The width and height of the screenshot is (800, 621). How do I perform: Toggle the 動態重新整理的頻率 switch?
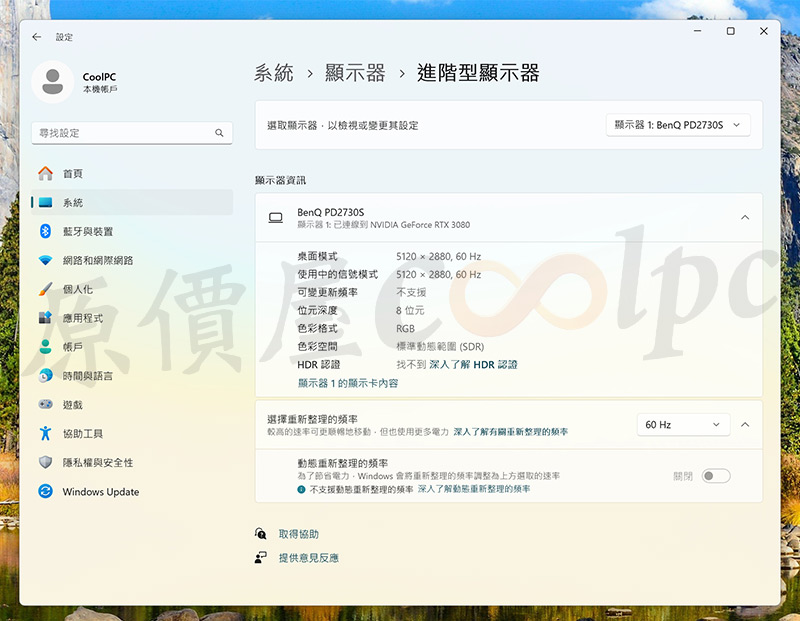[716, 476]
